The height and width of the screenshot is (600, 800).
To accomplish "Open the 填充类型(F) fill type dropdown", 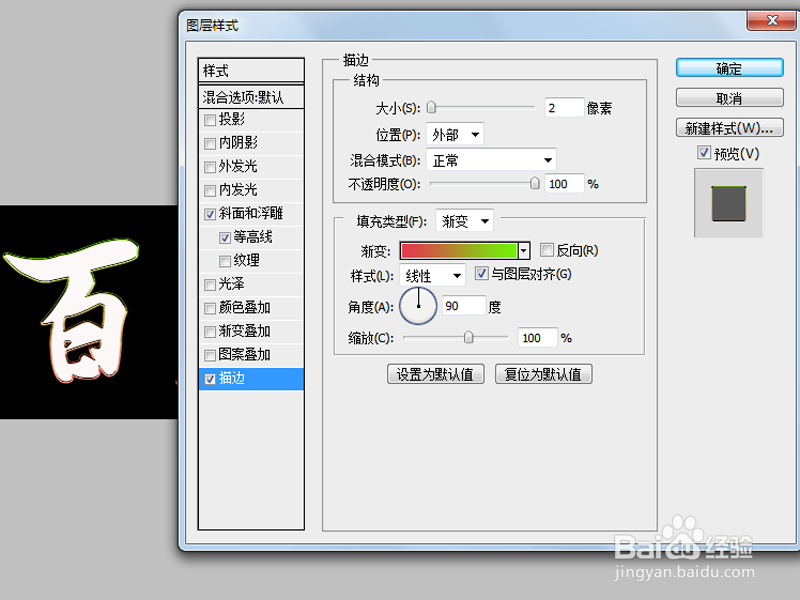I will 464,221.
